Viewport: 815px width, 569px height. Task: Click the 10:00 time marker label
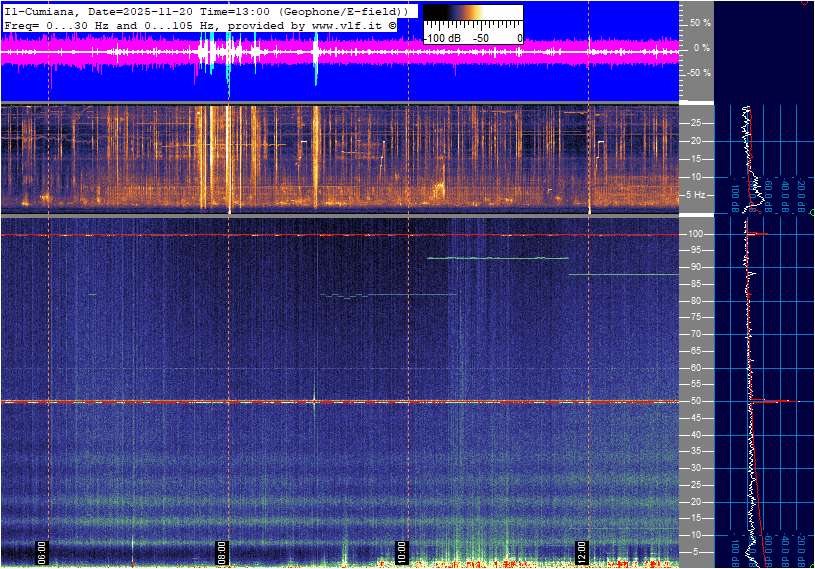click(x=401, y=551)
